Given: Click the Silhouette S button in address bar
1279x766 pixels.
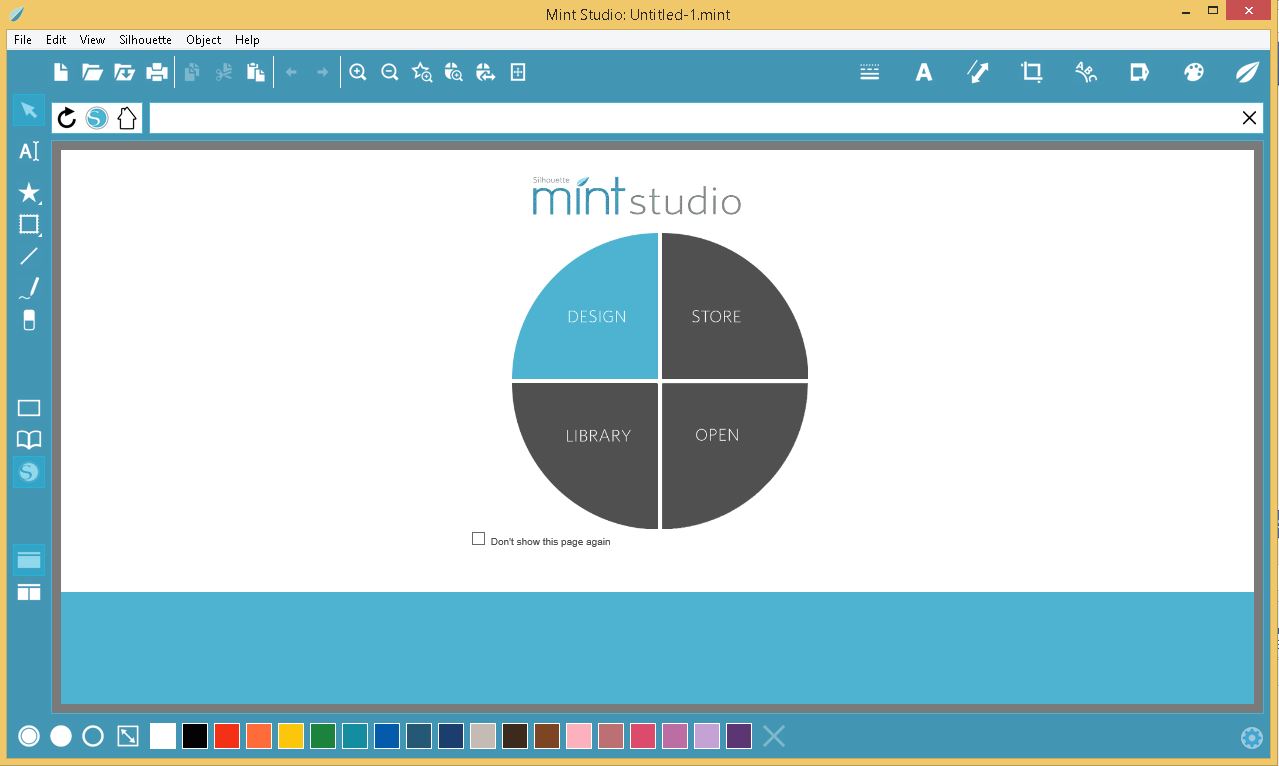Looking at the screenshot, I should point(96,118).
